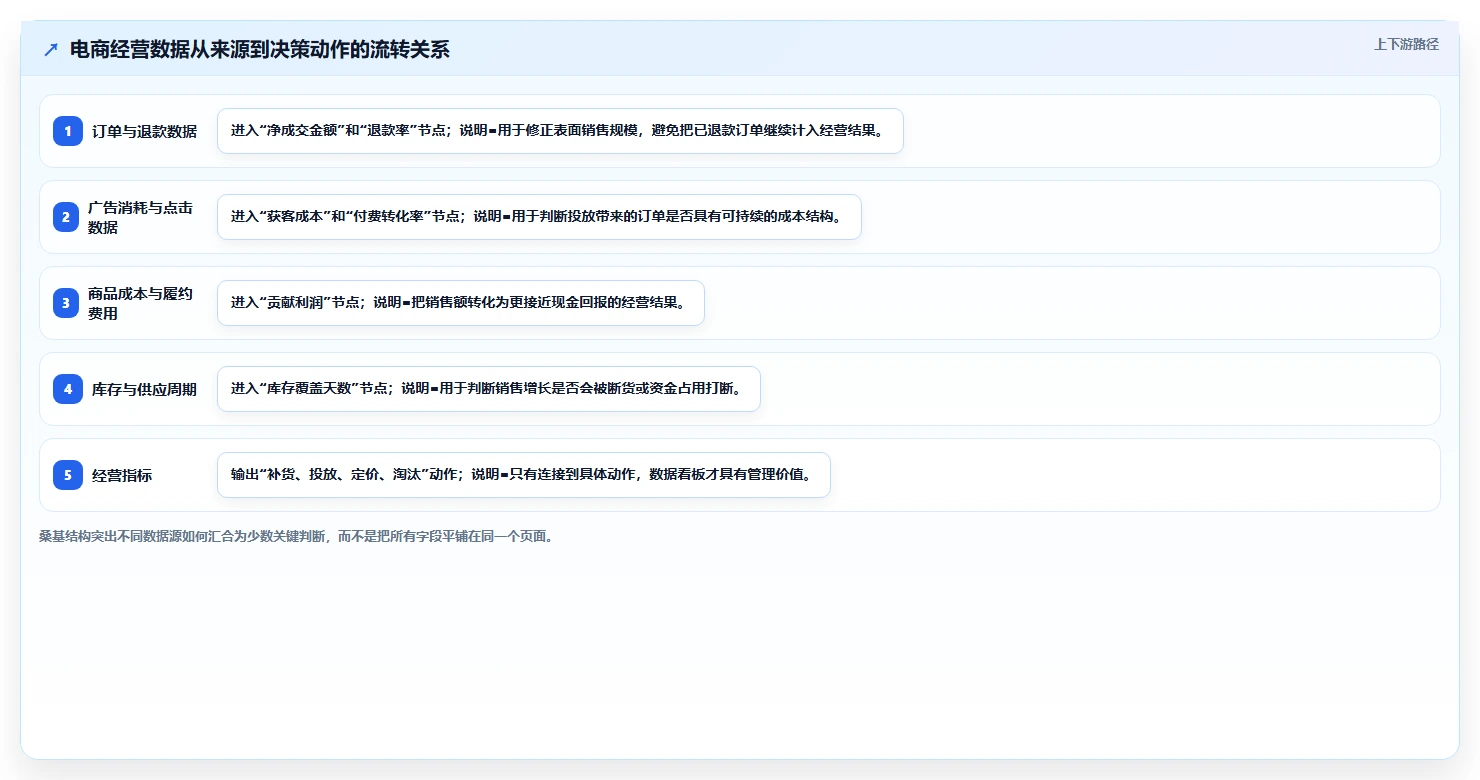Open the 净成交金额 and 退款率 description box
Viewport: 1480px width, 780px height.
point(560,131)
